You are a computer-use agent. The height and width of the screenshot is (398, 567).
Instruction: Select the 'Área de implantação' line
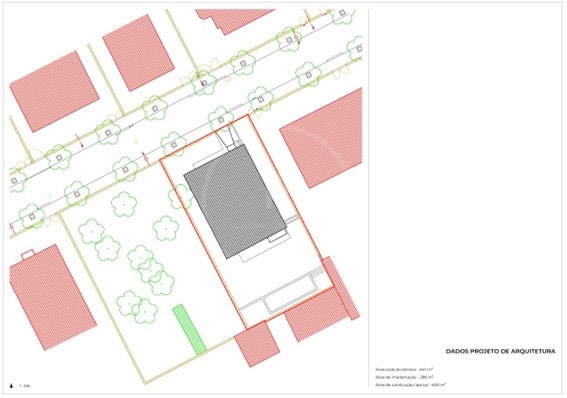tap(405, 377)
